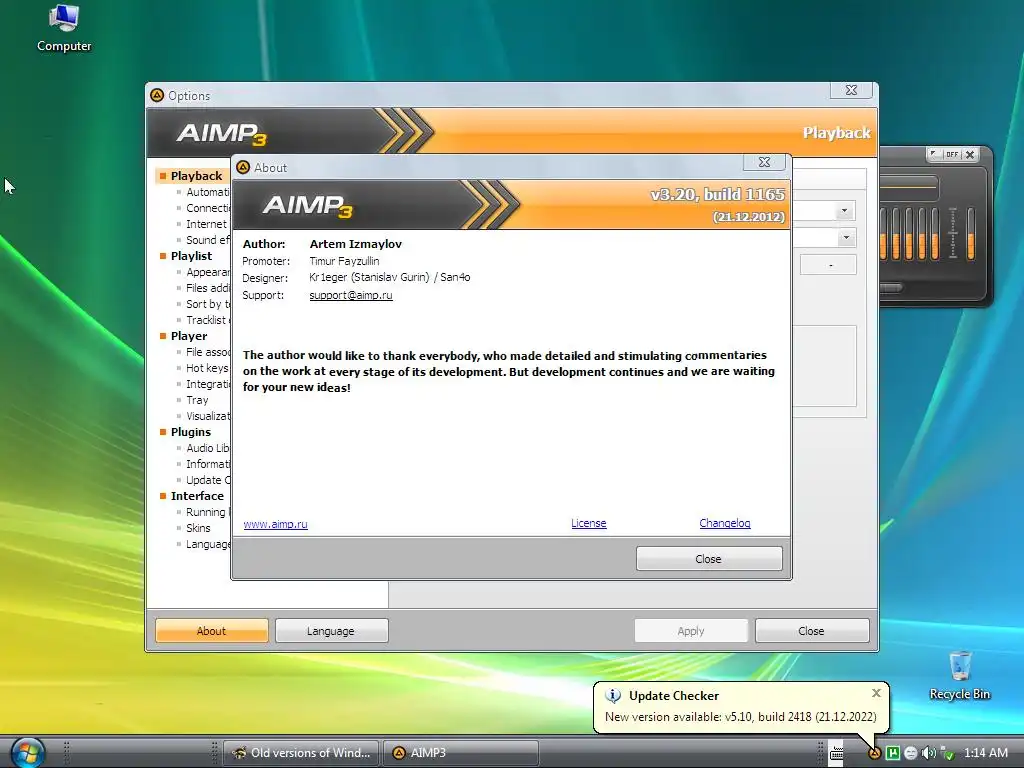The image size is (1024, 768).
Task: Dismiss the Update Checker balloon with its X
Action: [876, 693]
